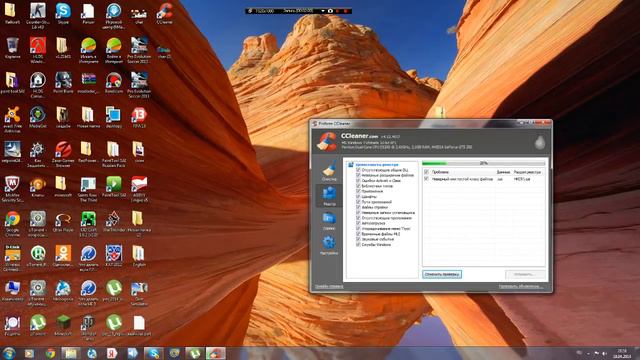Open the Google Chrome desktop shortcut
This screenshot has width=640, height=360.
point(12,224)
